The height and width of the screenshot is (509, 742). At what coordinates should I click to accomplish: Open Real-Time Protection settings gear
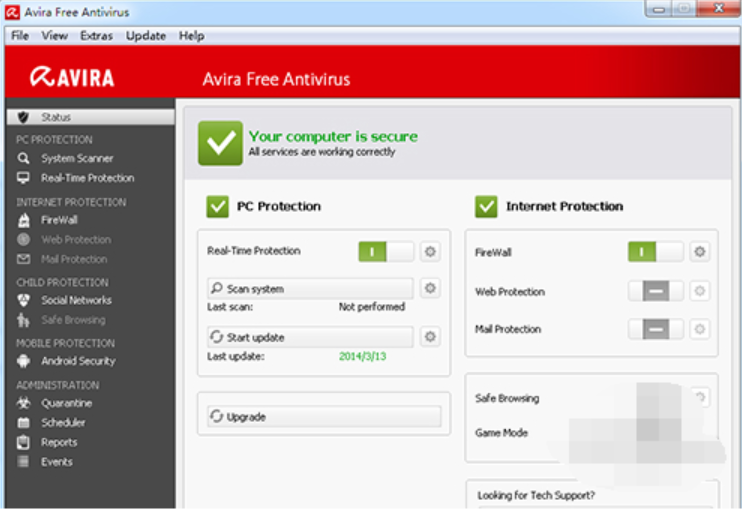tap(430, 252)
